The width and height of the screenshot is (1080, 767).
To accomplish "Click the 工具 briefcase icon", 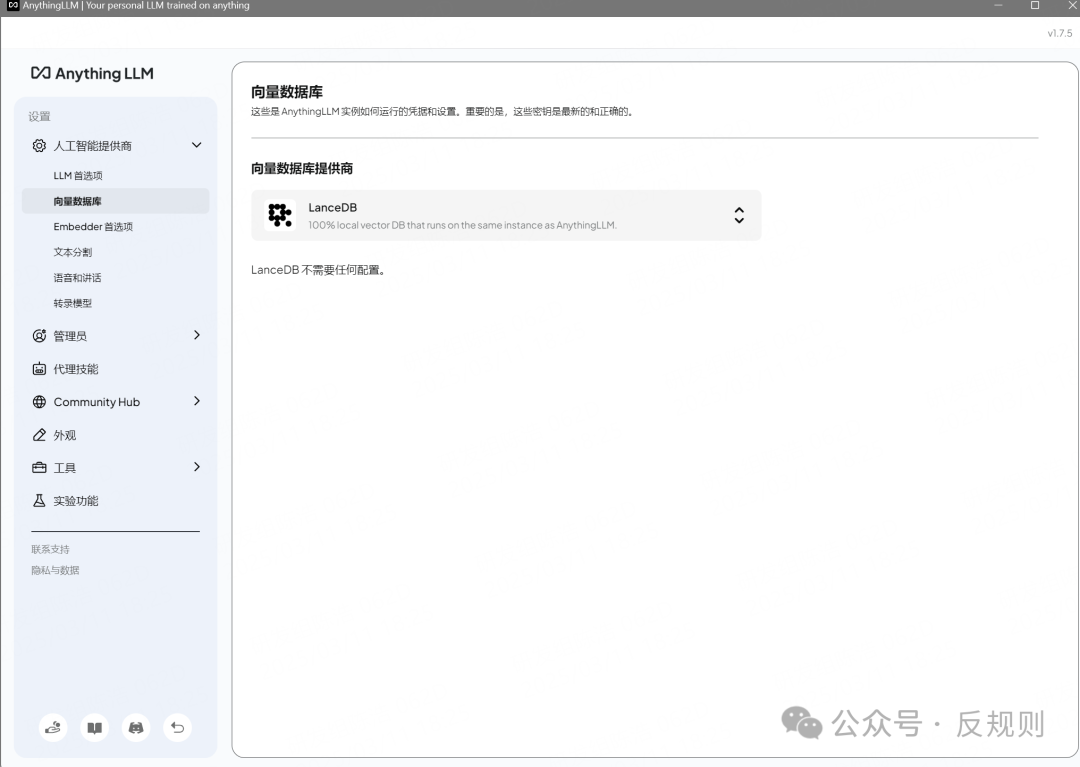I will point(39,467).
